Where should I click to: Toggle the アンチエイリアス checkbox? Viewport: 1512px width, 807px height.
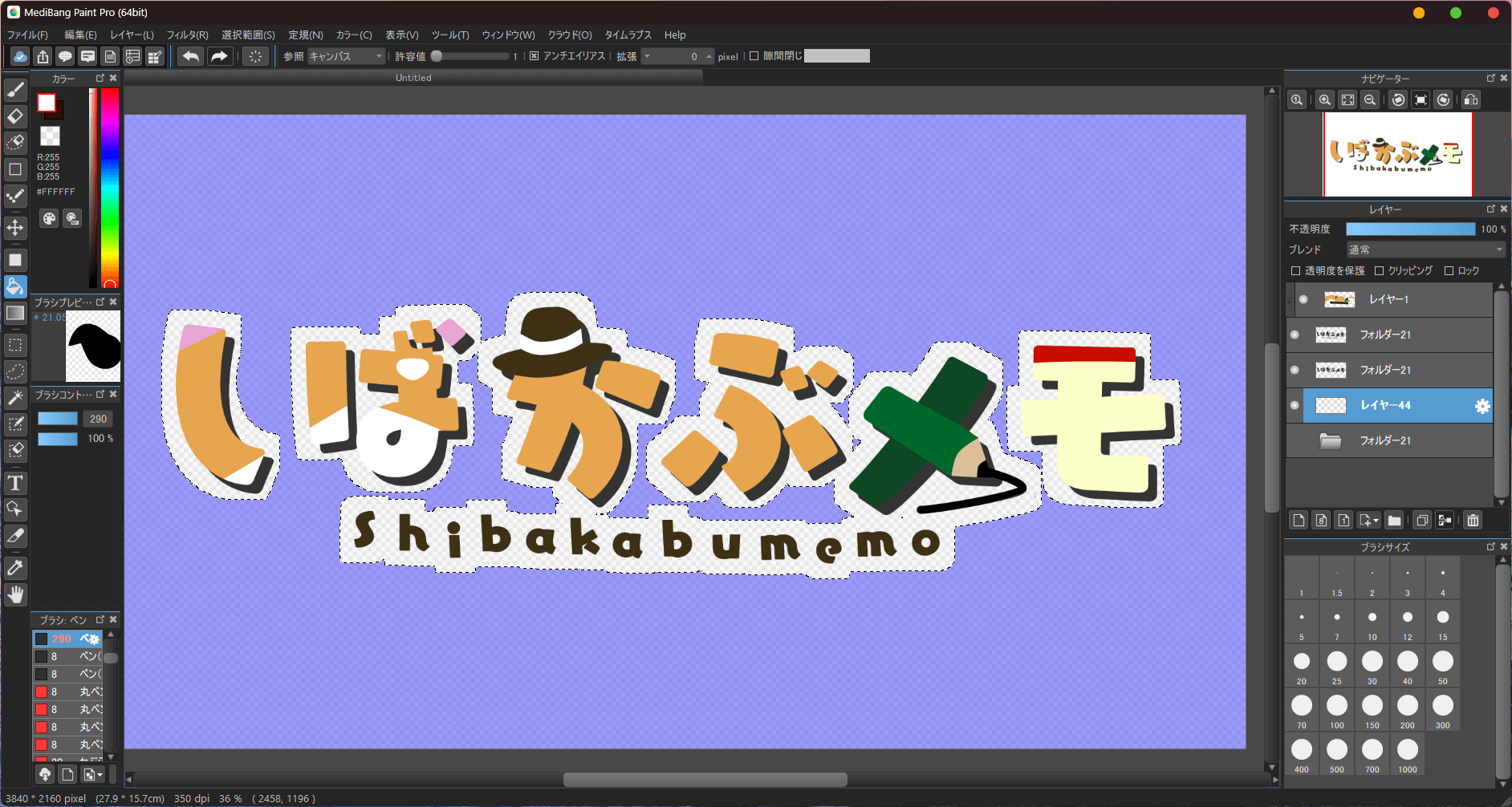(534, 56)
